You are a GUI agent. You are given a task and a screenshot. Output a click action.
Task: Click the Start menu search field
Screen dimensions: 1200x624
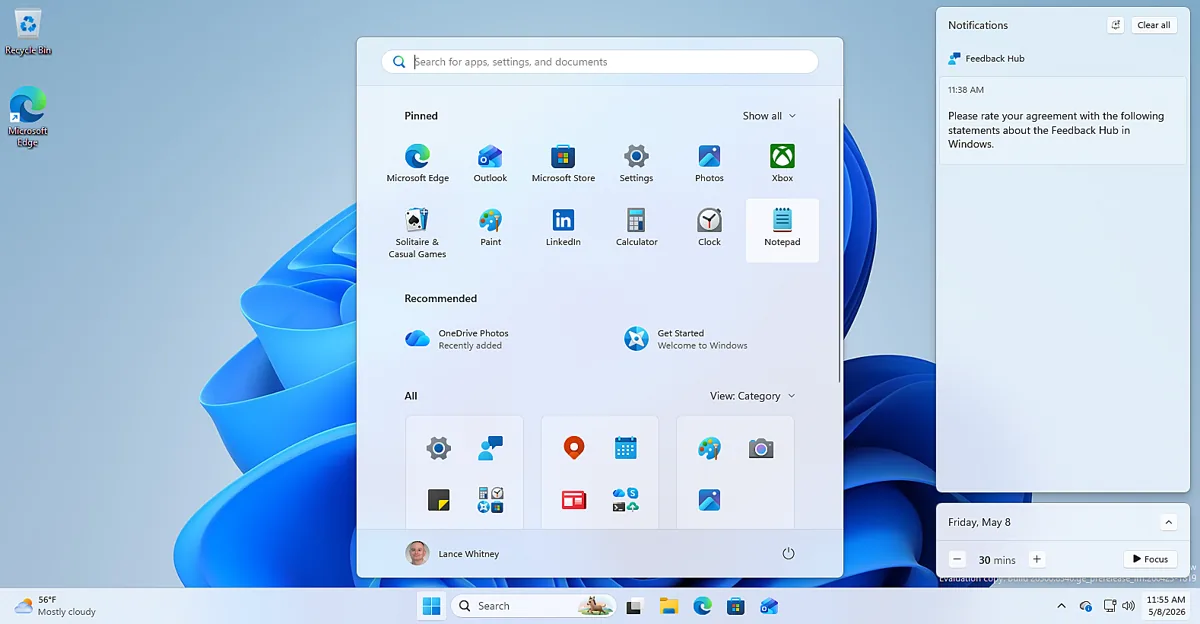[600, 62]
